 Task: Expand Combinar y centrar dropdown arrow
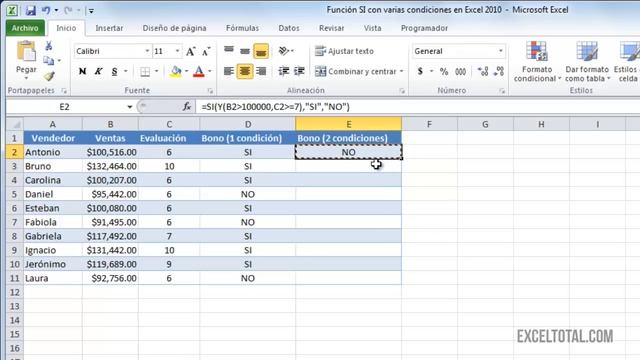click(x=402, y=71)
